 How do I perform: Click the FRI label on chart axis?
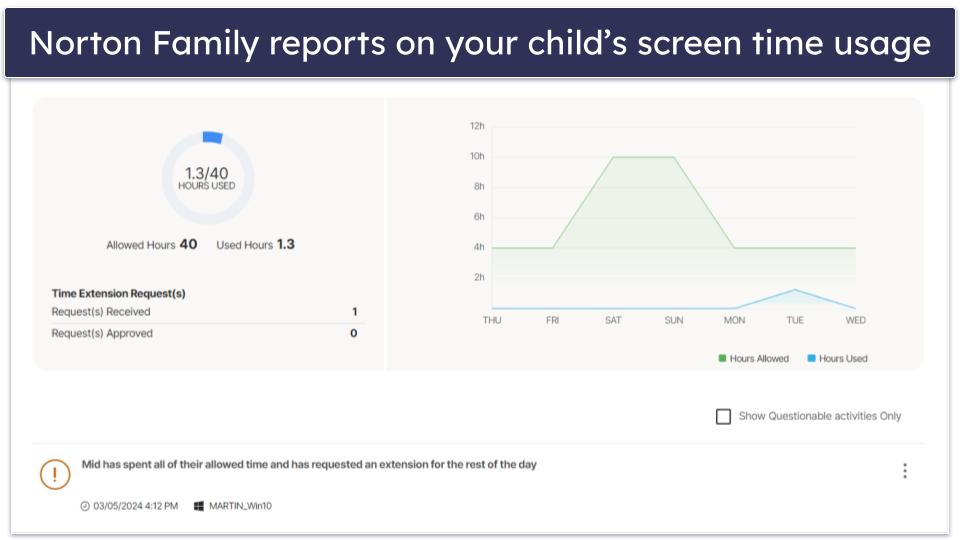[552, 320]
